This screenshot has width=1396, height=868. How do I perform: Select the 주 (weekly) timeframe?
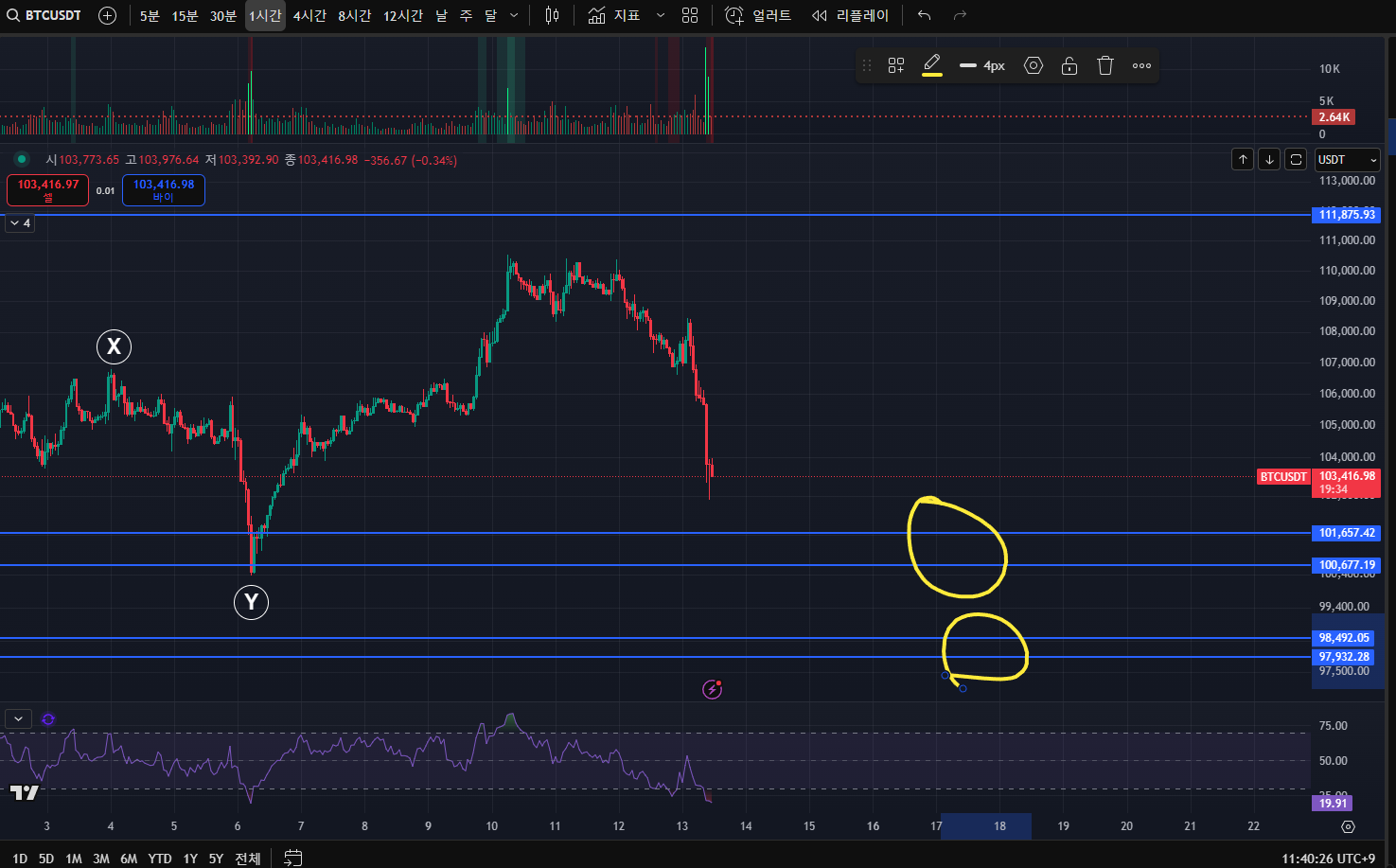click(466, 15)
